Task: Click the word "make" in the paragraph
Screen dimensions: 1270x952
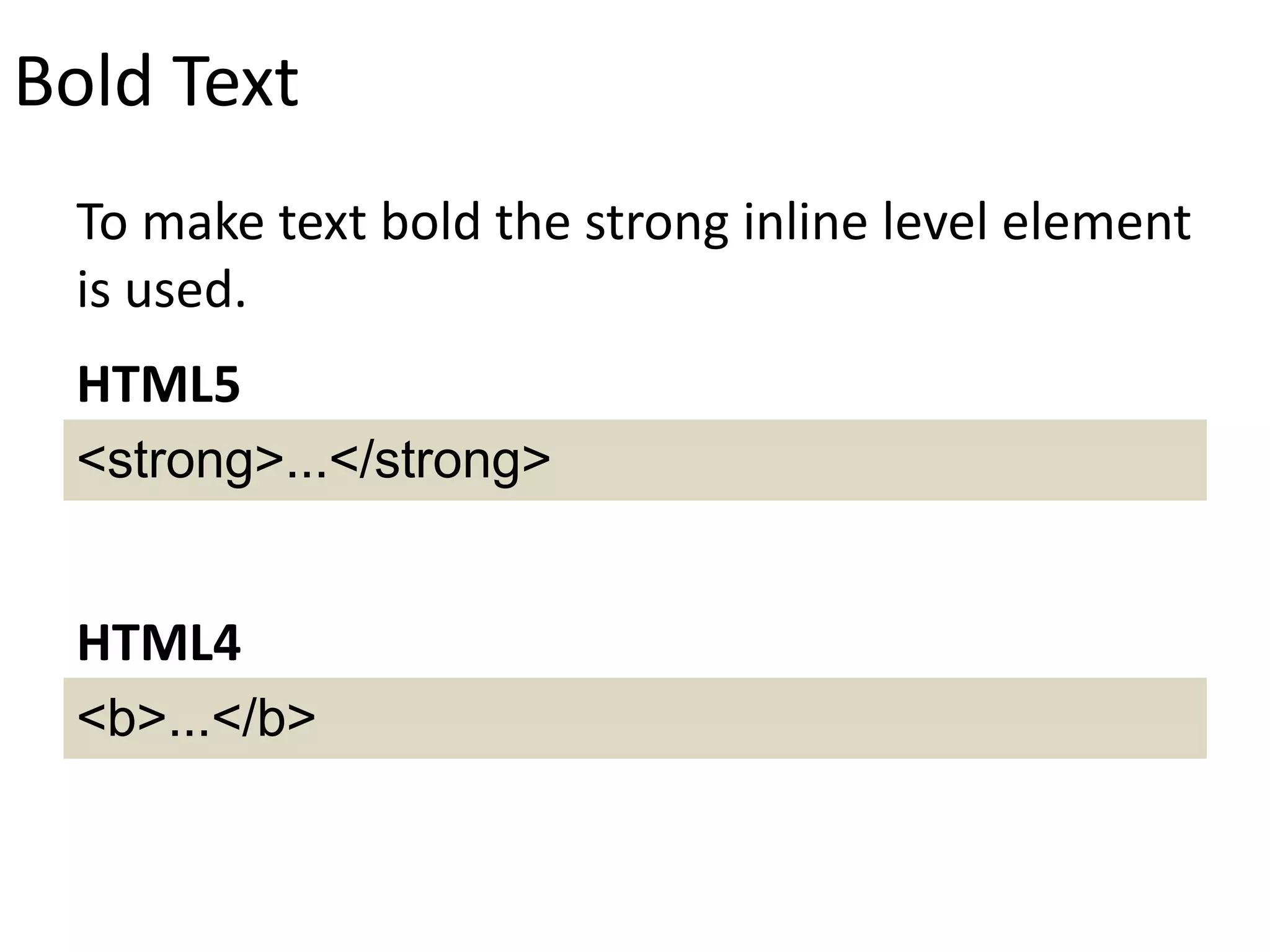Action: pyautogui.click(x=203, y=221)
